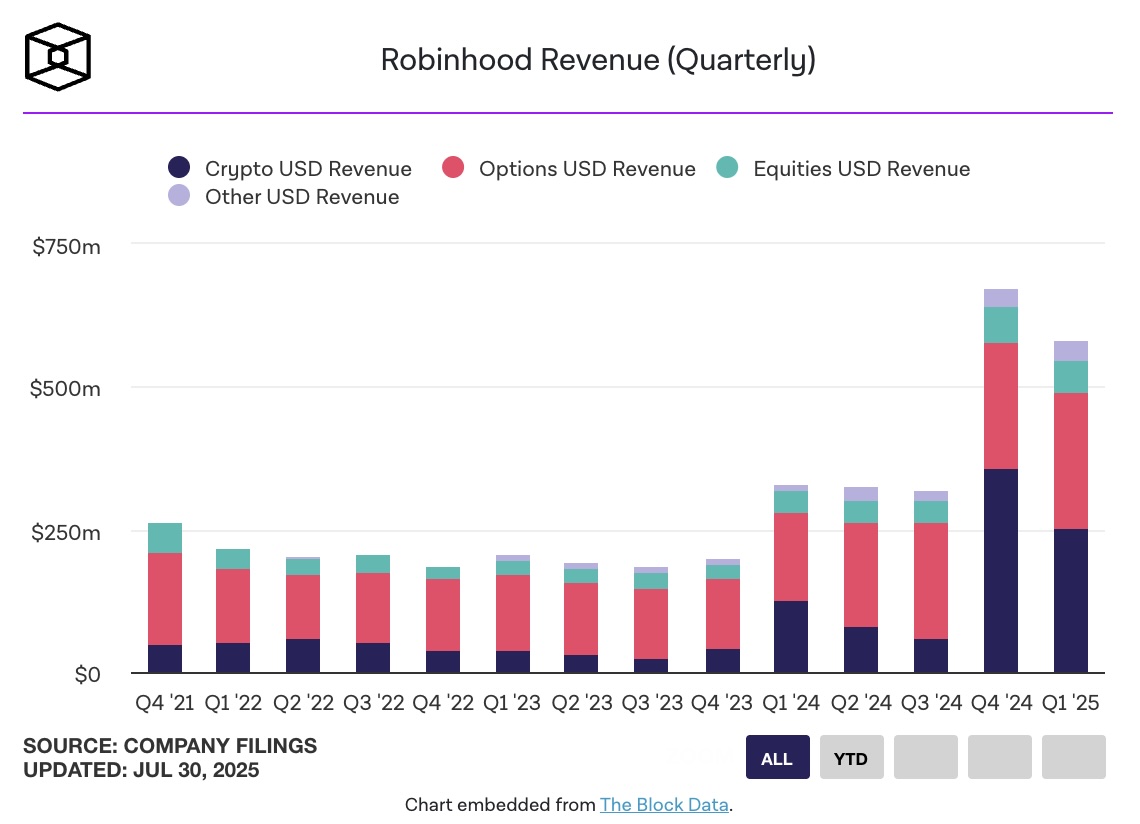Click the $750m axis label
Viewport: 1140px width, 824px height.
pyautogui.click(x=66, y=247)
